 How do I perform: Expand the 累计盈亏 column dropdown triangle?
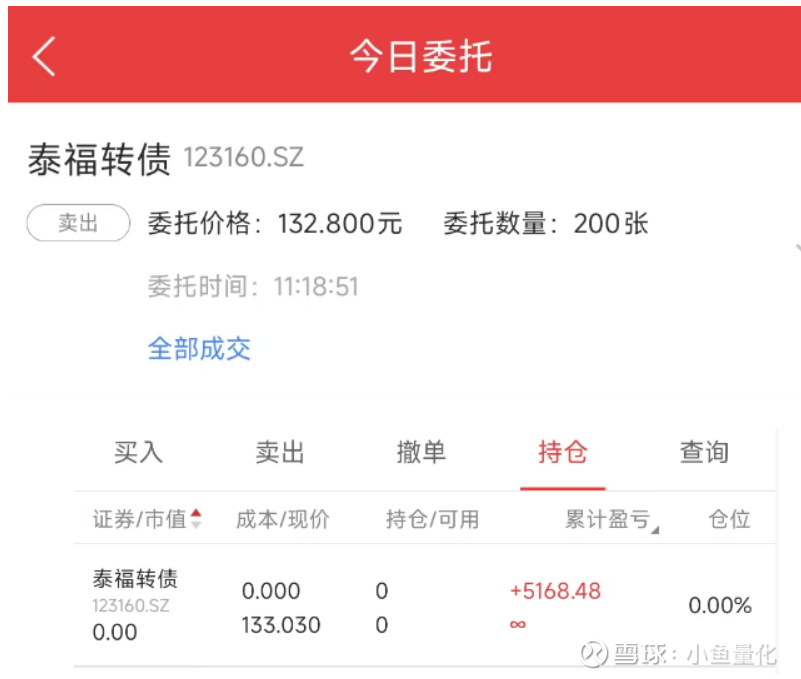click(655, 530)
